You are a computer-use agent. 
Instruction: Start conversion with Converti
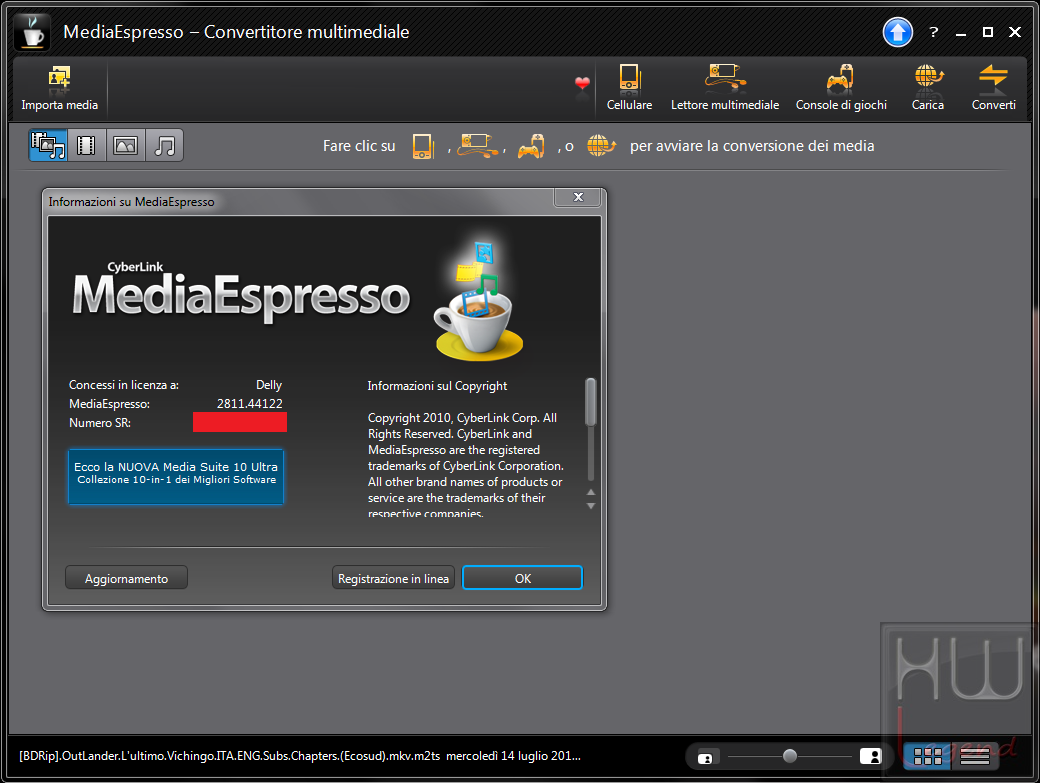pyautogui.click(x=993, y=88)
